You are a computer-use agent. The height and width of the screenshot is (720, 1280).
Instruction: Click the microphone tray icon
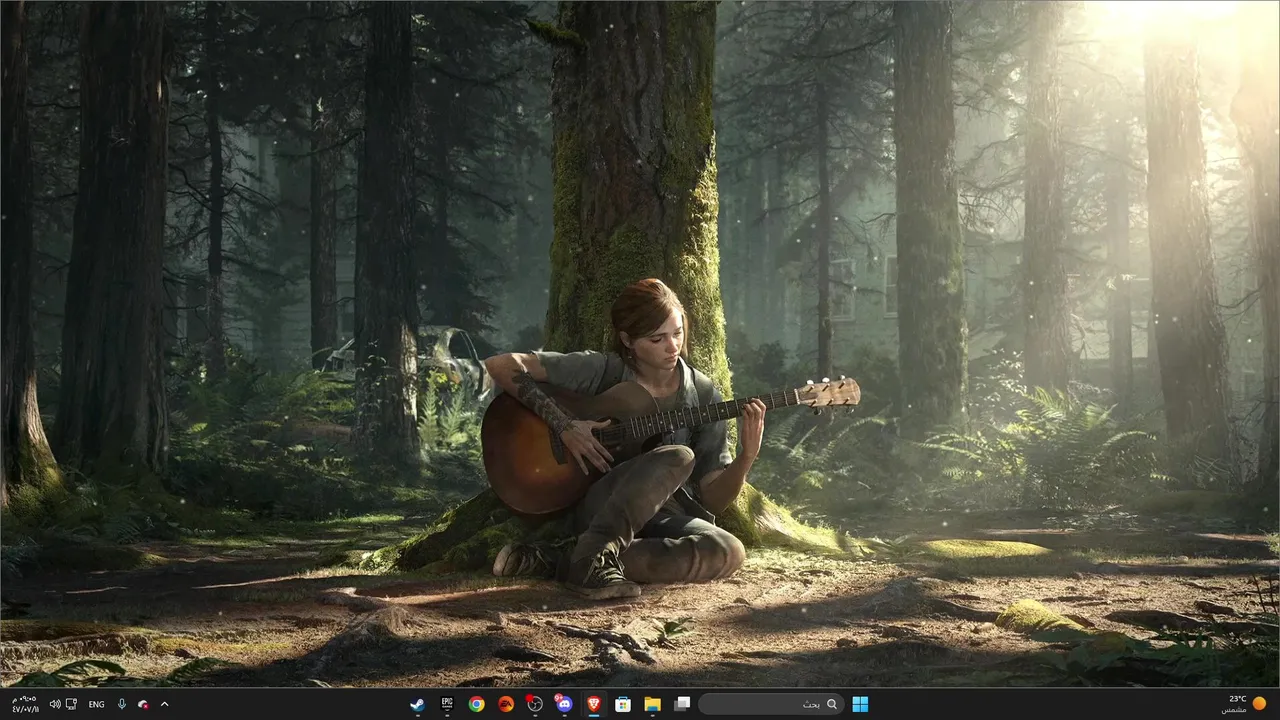122,704
